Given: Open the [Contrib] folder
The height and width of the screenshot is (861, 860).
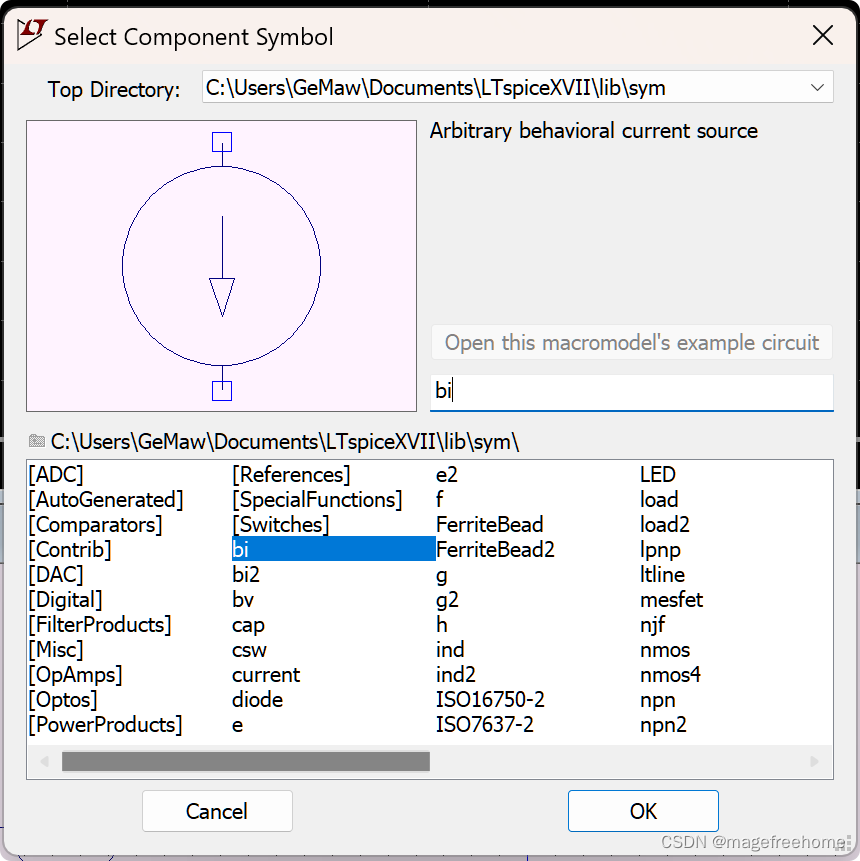Looking at the screenshot, I should 70,550.
